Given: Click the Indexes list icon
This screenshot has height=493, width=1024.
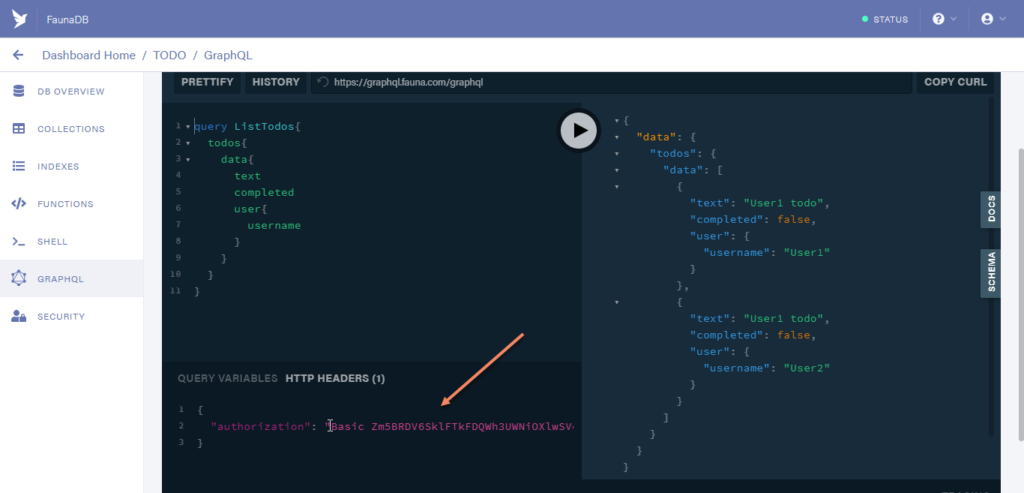Looking at the screenshot, I should coord(19,167).
